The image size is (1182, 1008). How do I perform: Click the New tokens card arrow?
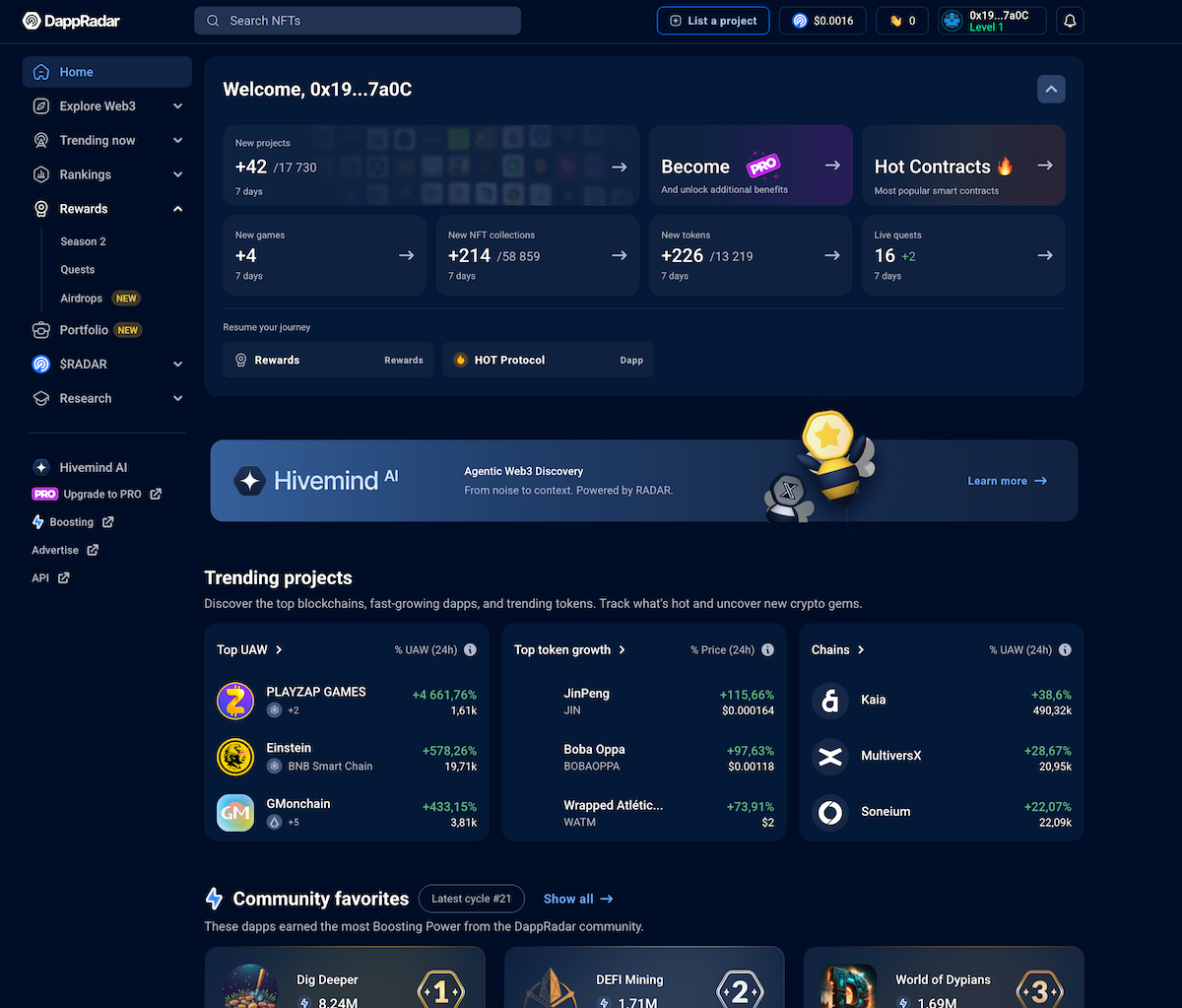point(831,255)
